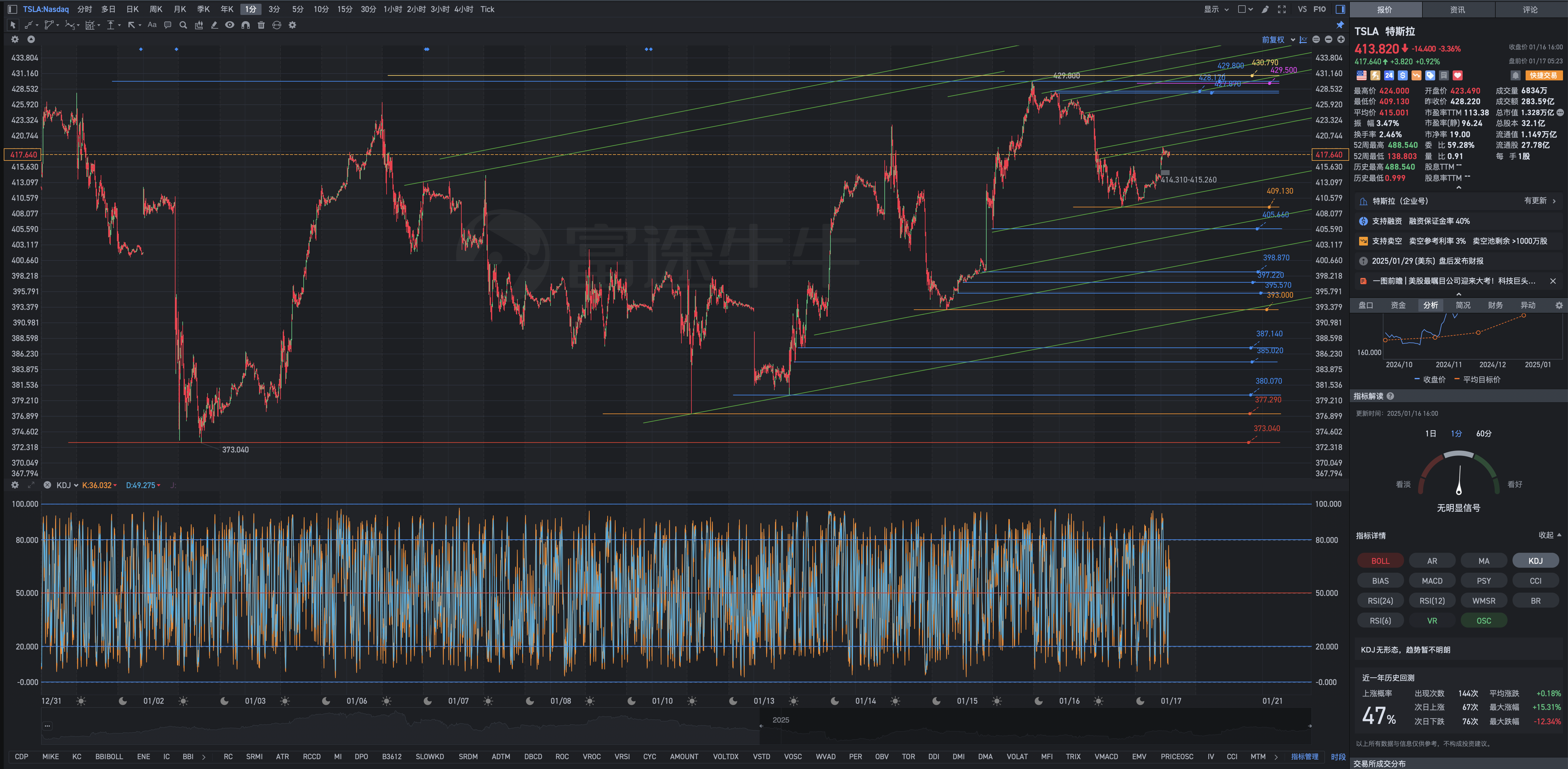The height and width of the screenshot is (769, 1568).
Task: Toggle the 时段 session button
Action: pyautogui.click(x=1338, y=757)
